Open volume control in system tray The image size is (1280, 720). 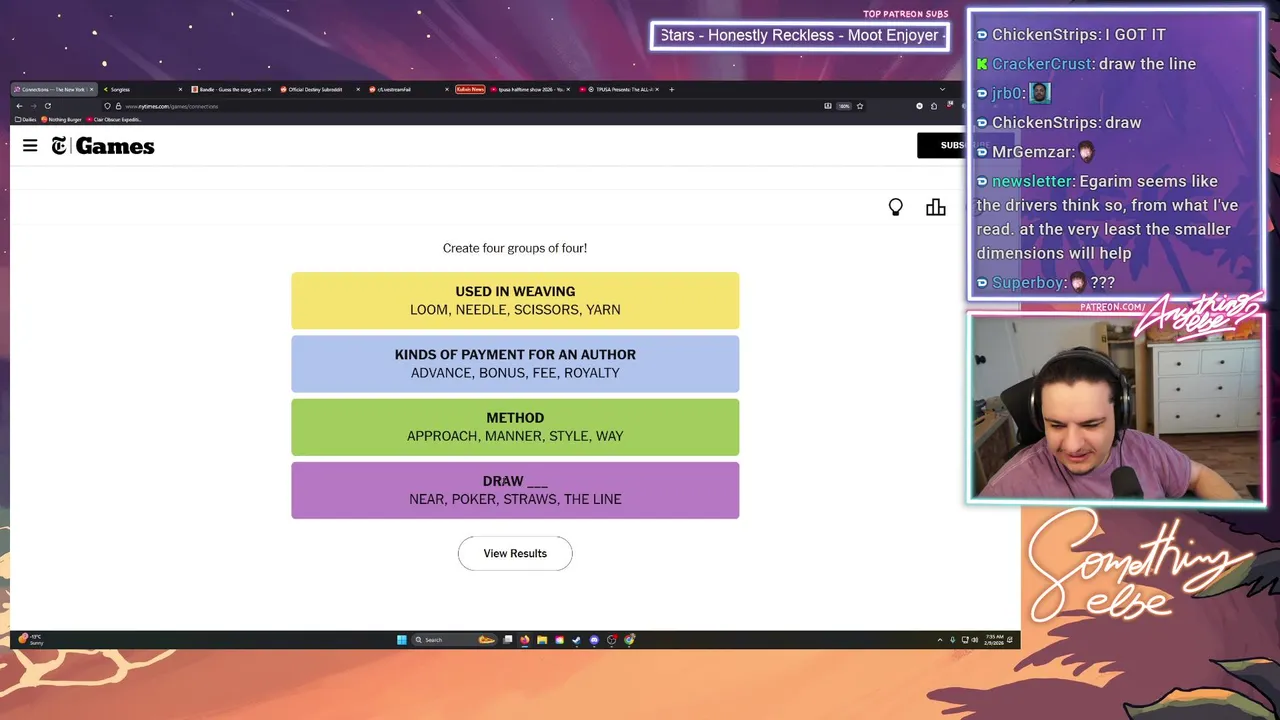pyautogui.click(x=975, y=640)
